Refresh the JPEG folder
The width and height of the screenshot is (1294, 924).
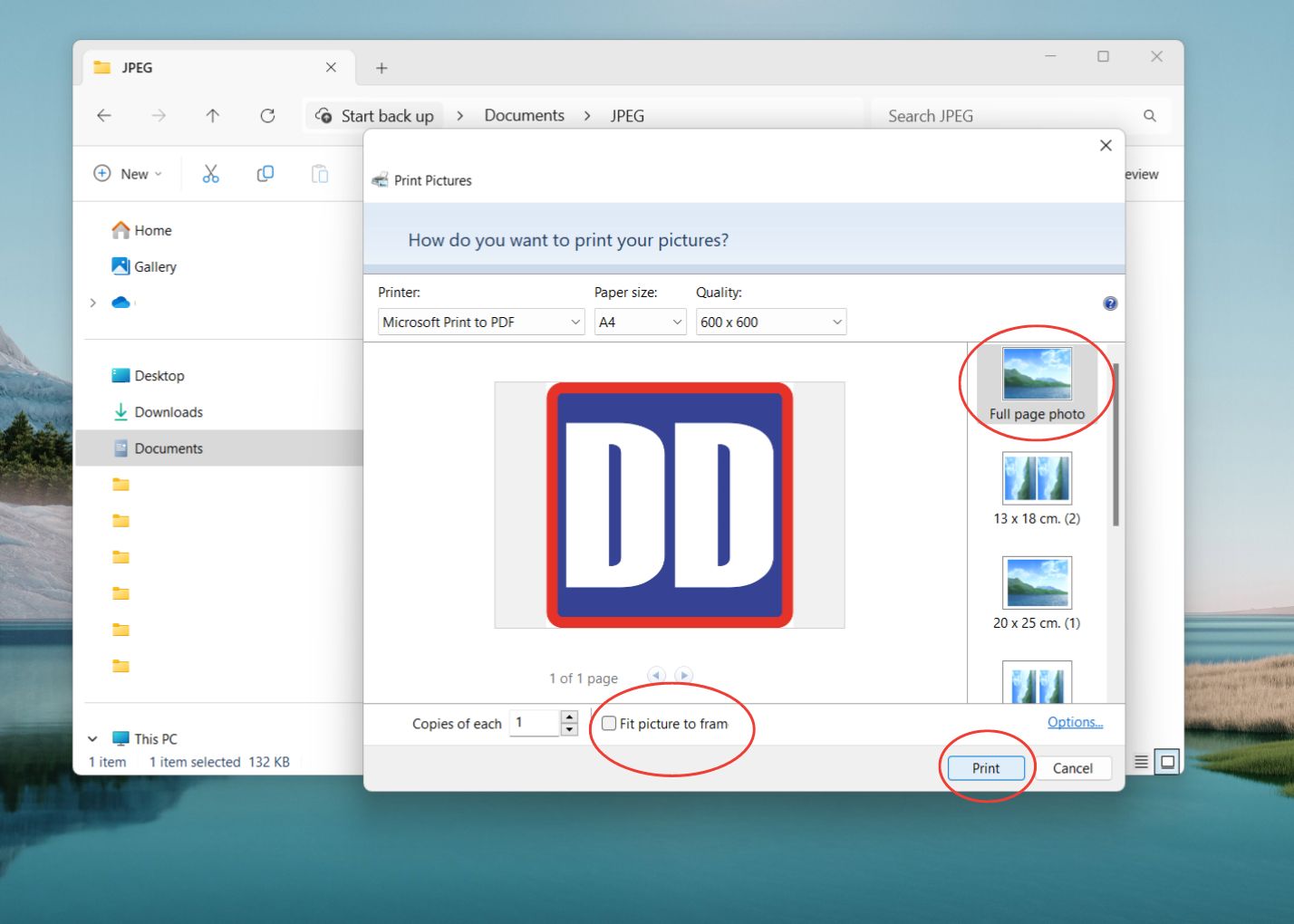click(x=267, y=116)
